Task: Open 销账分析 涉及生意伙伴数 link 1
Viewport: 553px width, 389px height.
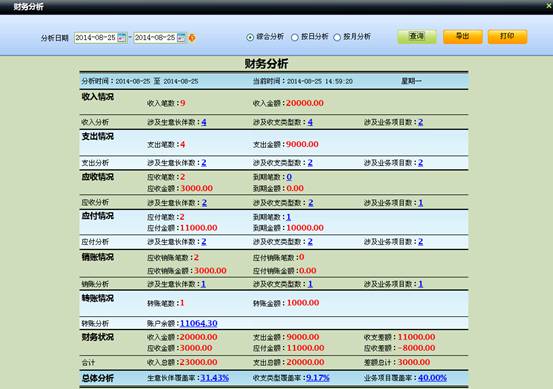Action: coord(203,284)
